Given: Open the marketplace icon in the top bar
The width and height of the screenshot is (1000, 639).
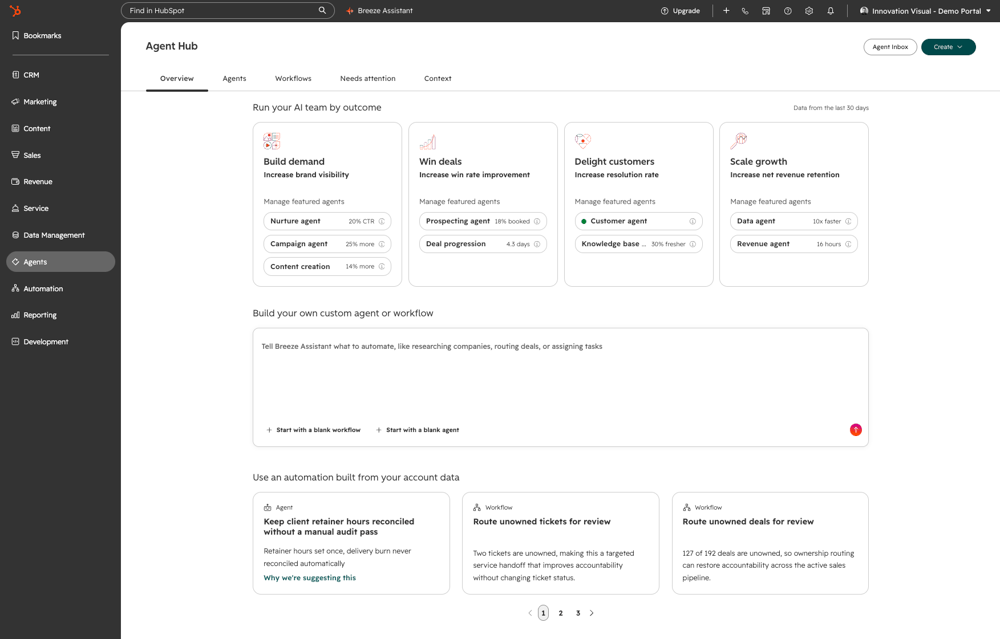Looking at the screenshot, I should coord(766,11).
